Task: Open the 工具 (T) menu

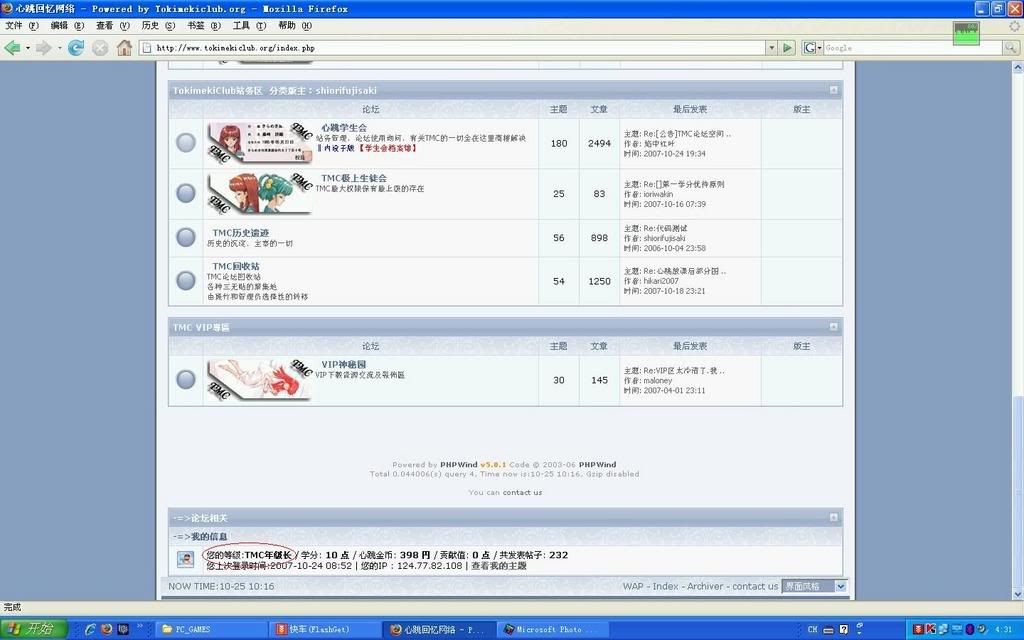Action: pos(249,26)
